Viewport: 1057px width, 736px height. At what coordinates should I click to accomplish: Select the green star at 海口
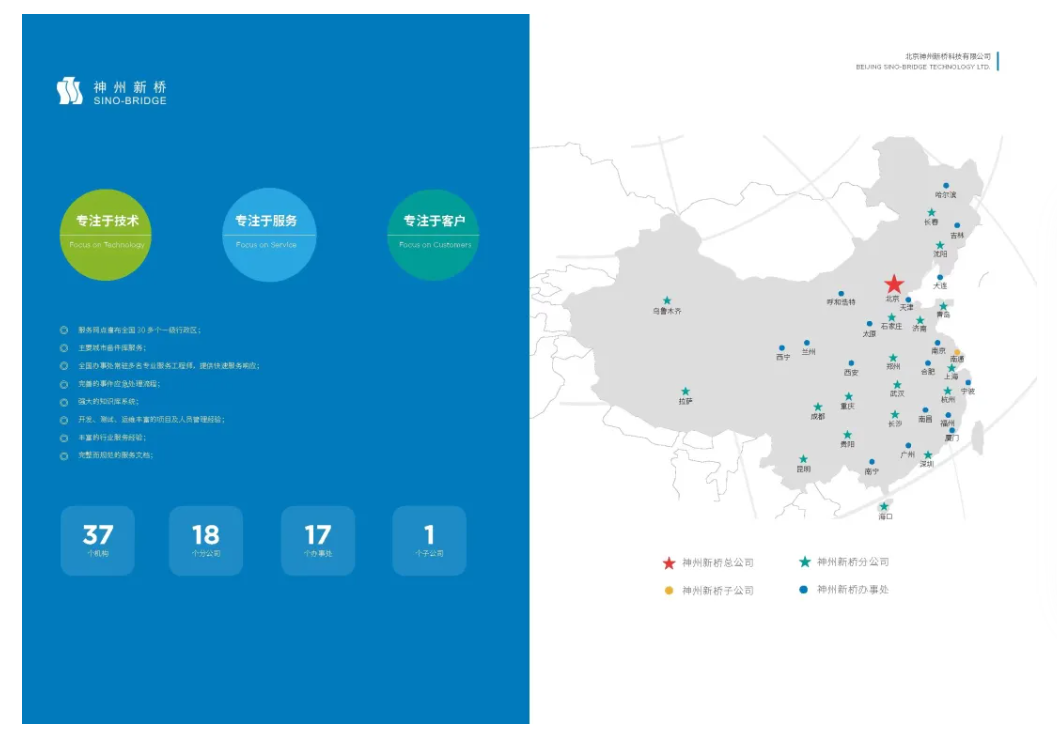(x=884, y=506)
